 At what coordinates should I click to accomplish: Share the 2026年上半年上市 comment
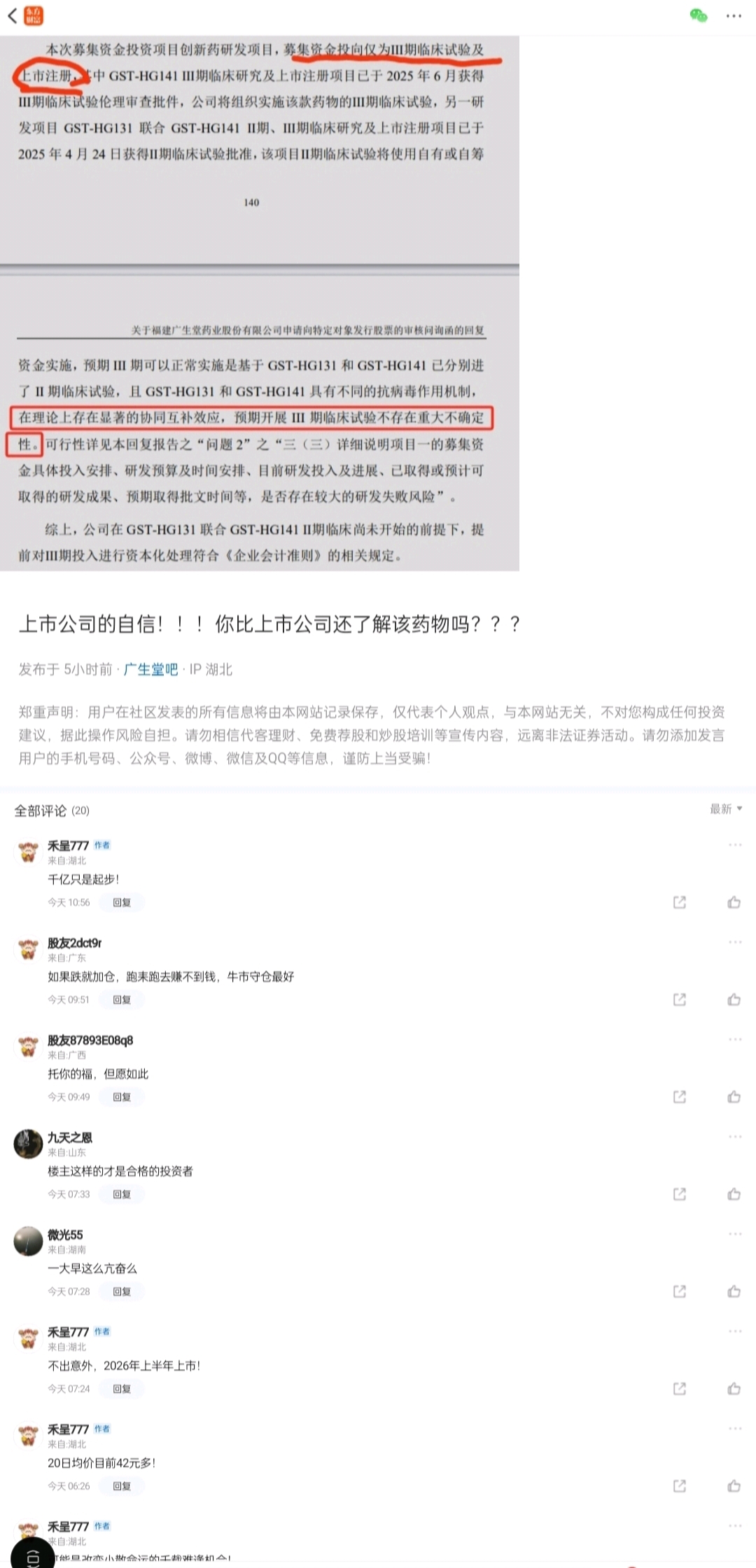coord(679,1389)
